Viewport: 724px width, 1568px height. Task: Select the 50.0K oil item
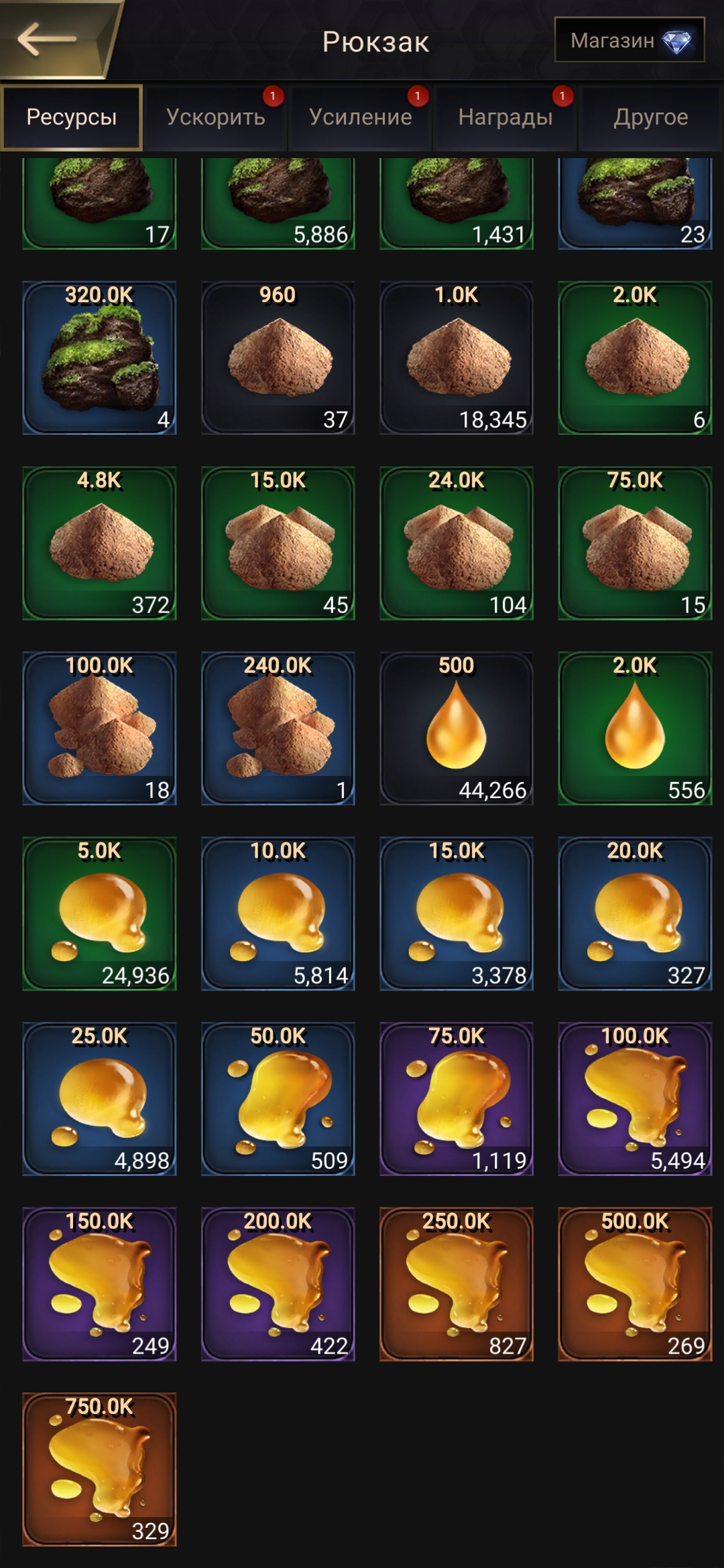(x=278, y=1099)
